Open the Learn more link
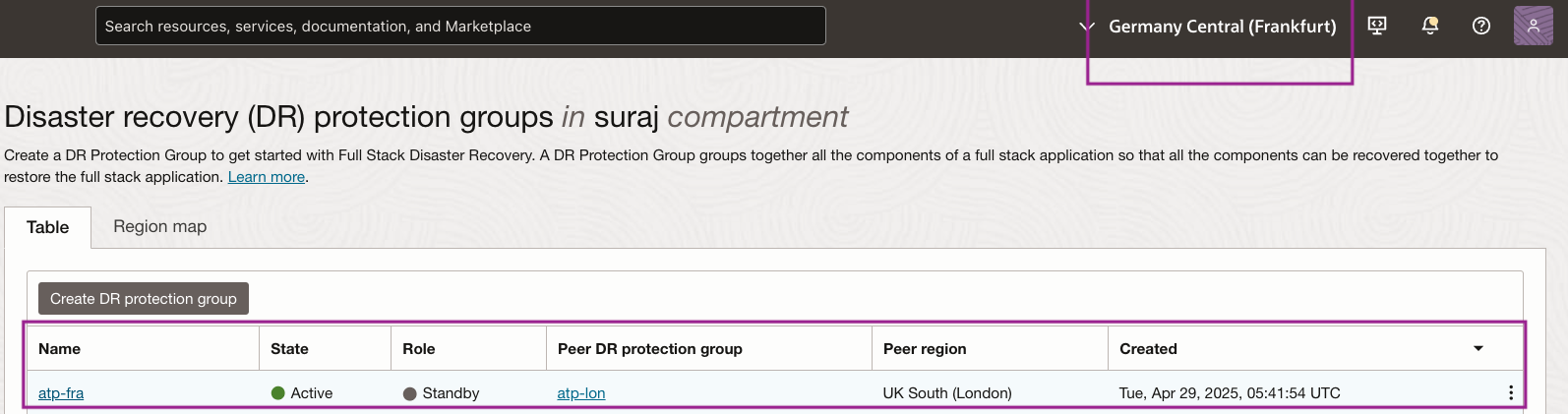Screen dimensions: 1568x414 267,177
